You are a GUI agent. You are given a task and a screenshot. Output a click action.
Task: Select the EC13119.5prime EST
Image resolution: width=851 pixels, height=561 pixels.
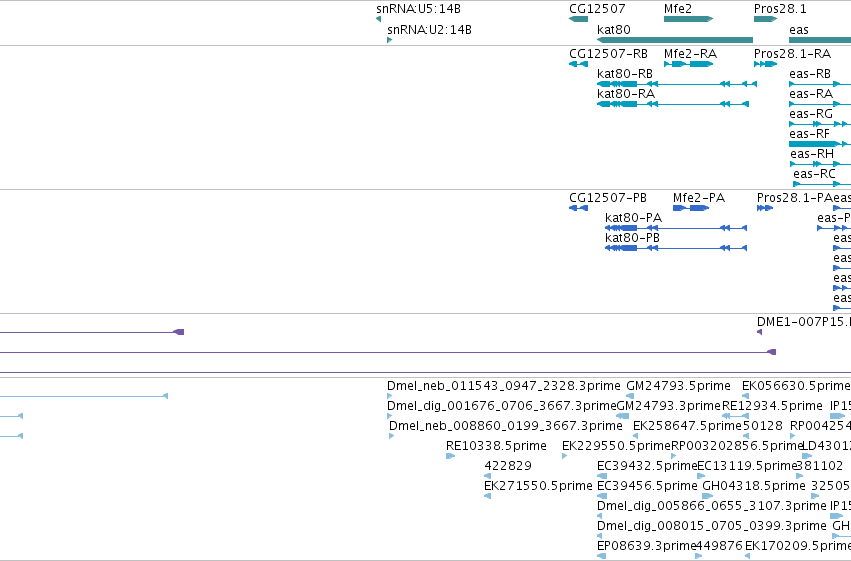coord(701,476)
